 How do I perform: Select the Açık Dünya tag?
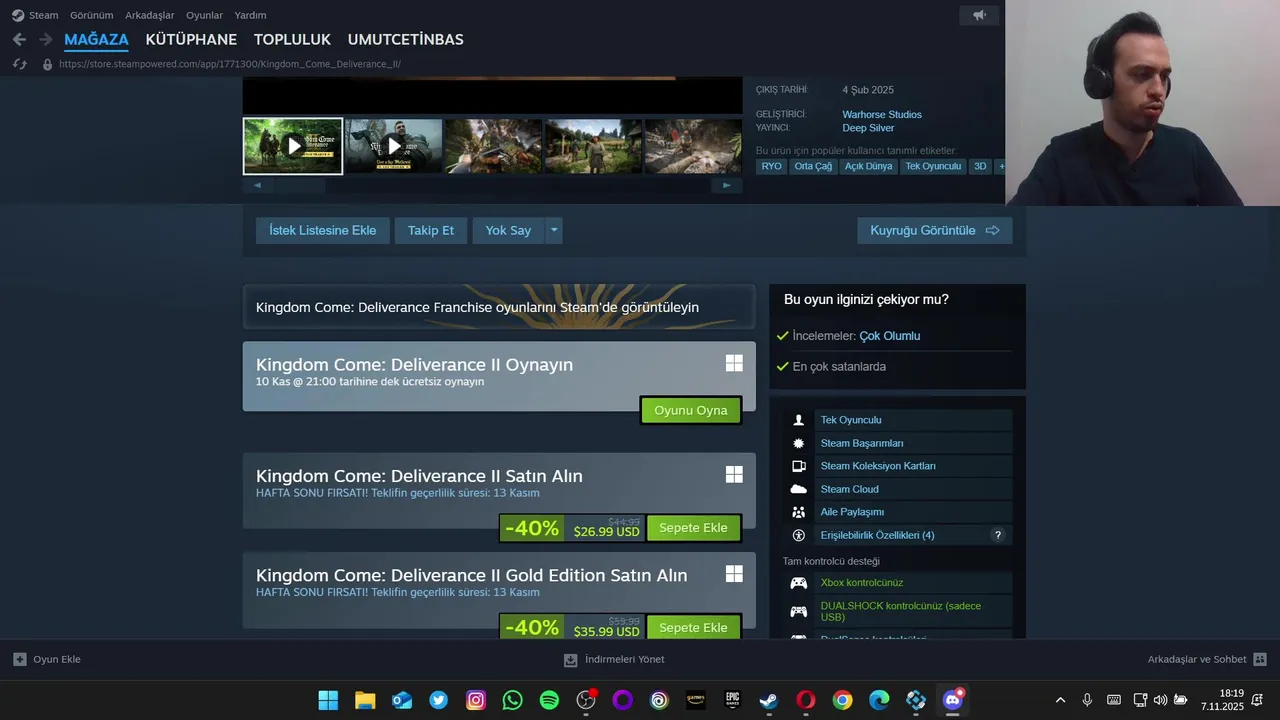click(868, 166)
